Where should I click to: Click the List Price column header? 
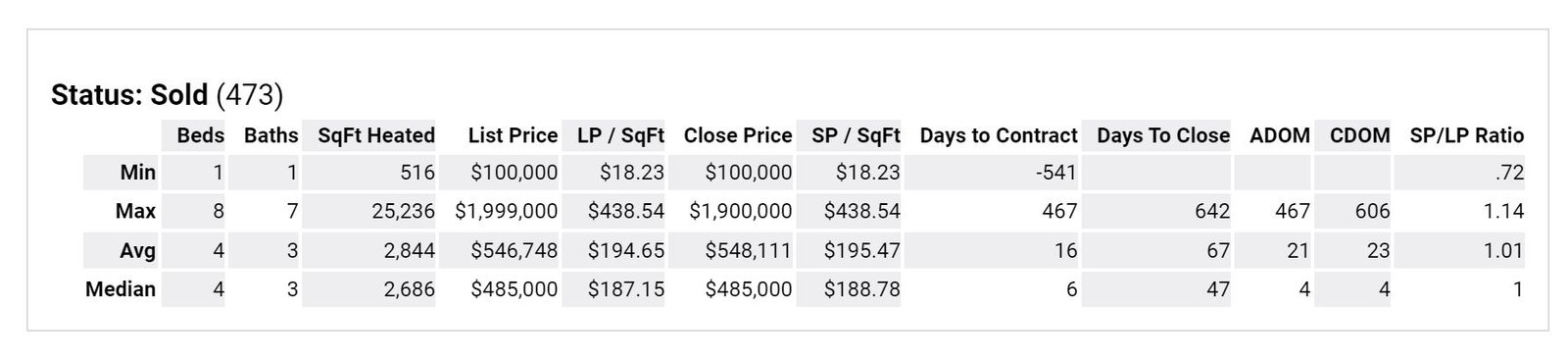pyautogui.click(x=513, y=135)
